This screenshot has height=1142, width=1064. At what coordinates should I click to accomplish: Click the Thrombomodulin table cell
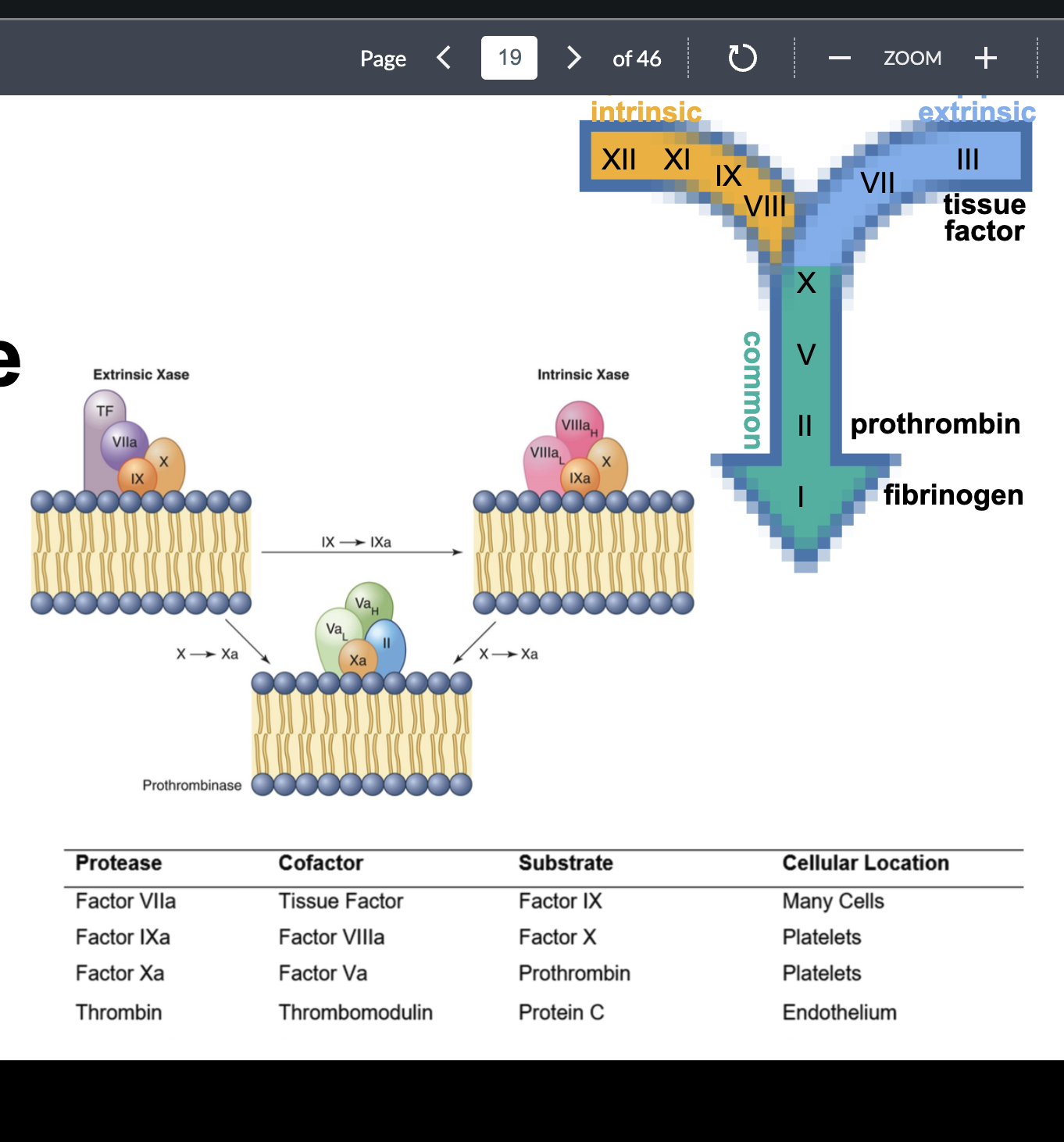tap(355, 1012)
